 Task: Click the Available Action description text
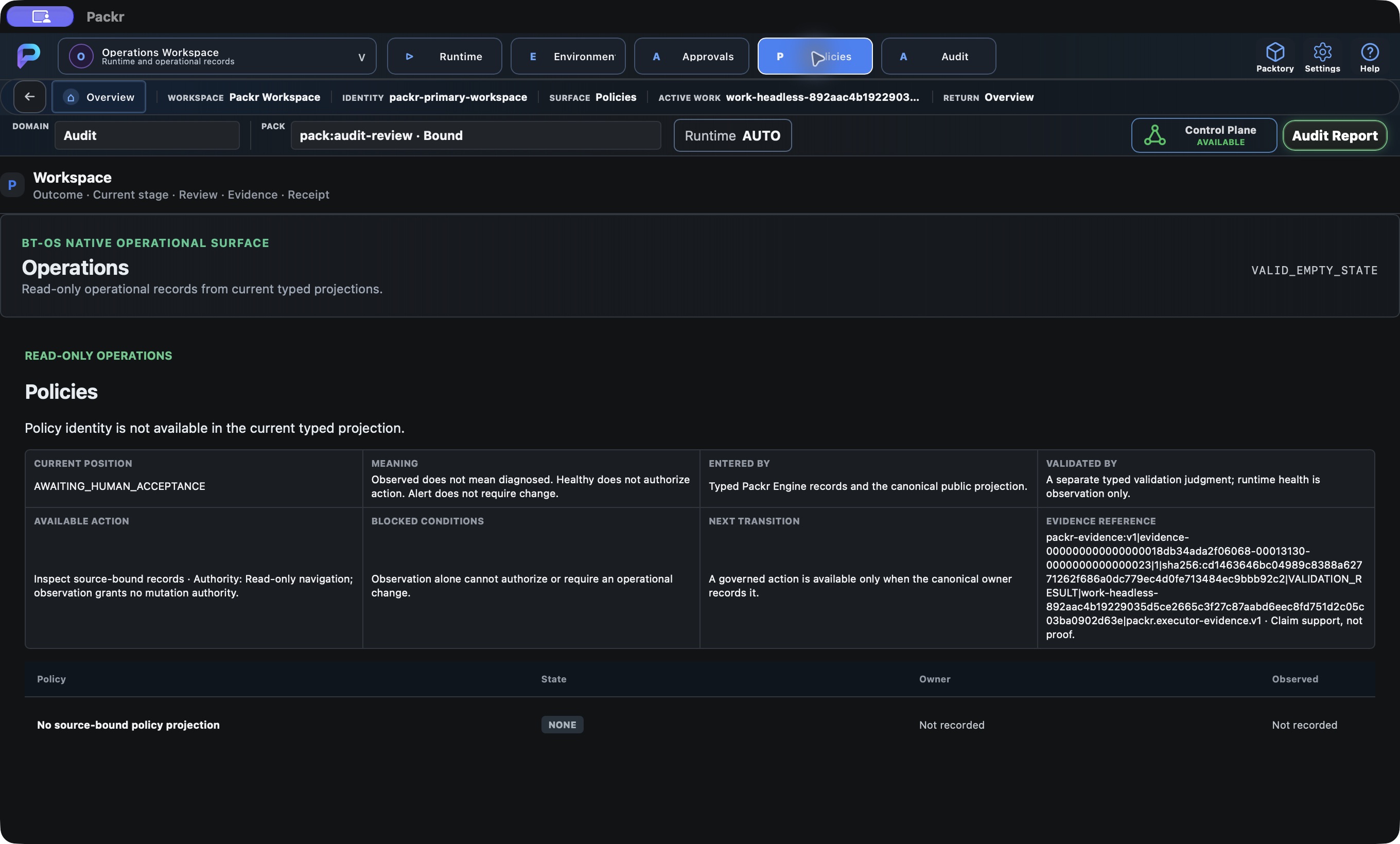point(193,586)
